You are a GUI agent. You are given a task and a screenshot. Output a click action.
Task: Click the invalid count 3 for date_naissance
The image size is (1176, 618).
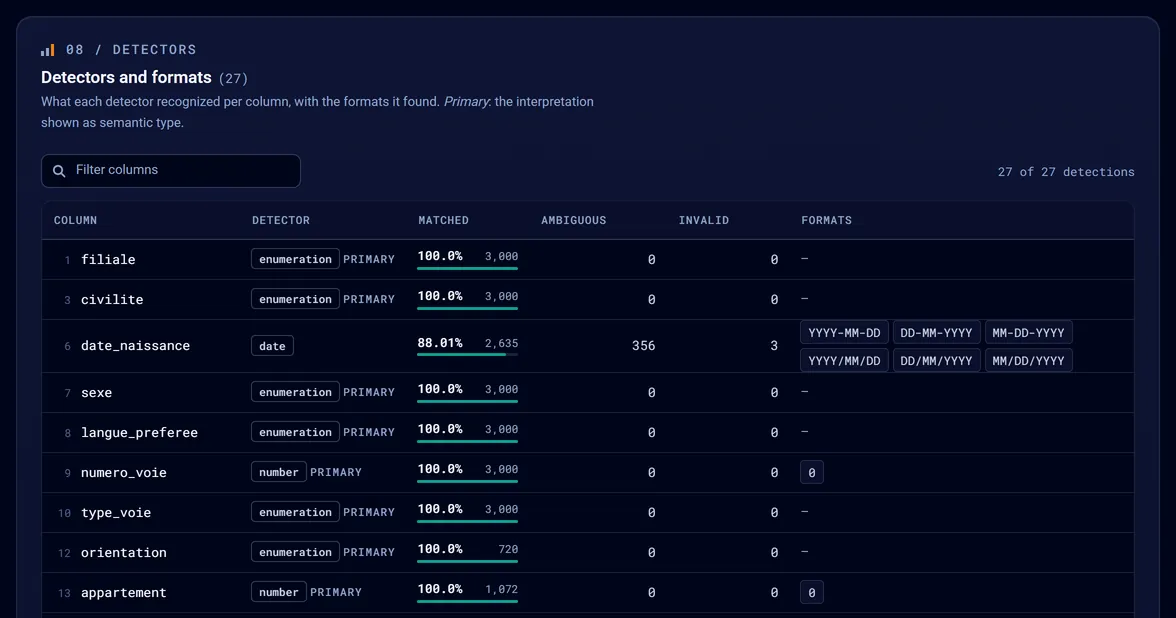click(774, 346)
